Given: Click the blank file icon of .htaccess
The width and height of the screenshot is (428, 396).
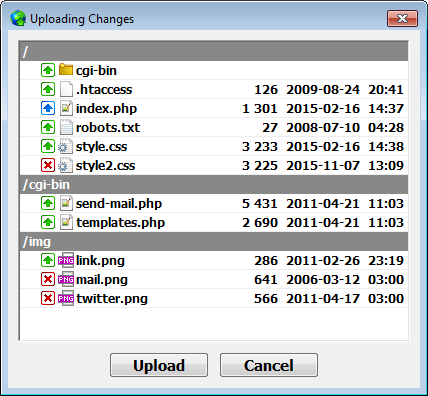Looking at the screenshot, I should [66, 89].
